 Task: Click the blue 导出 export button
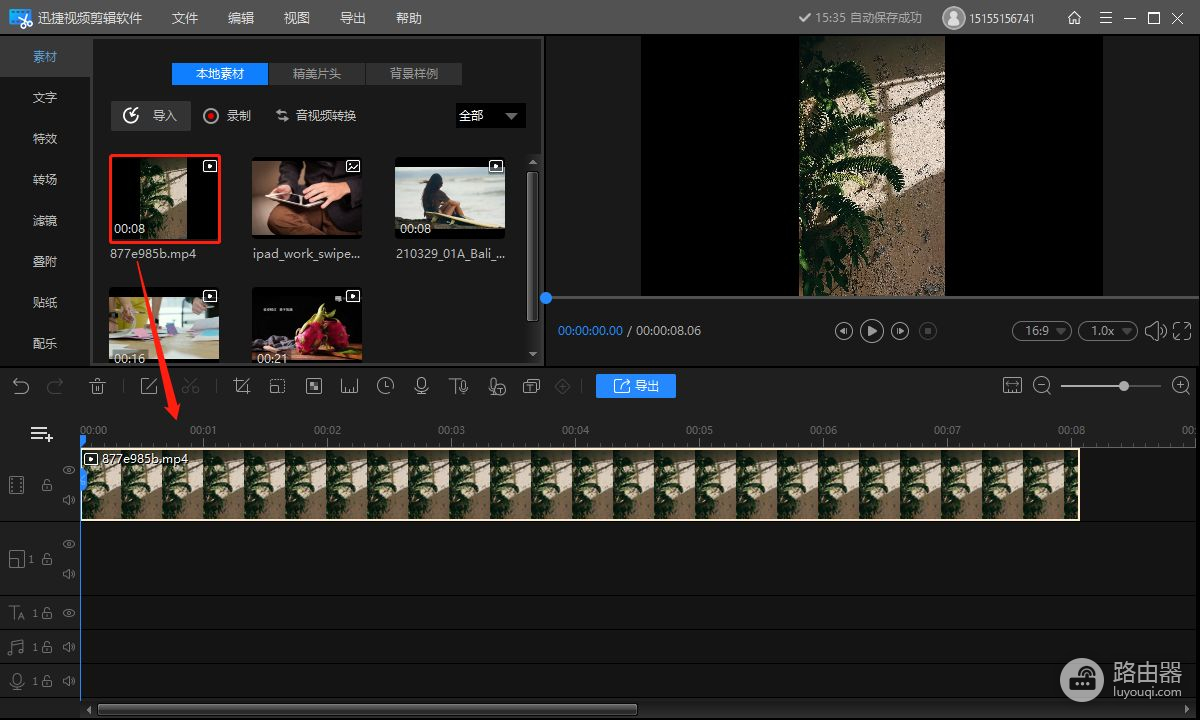tap(635, 386)
